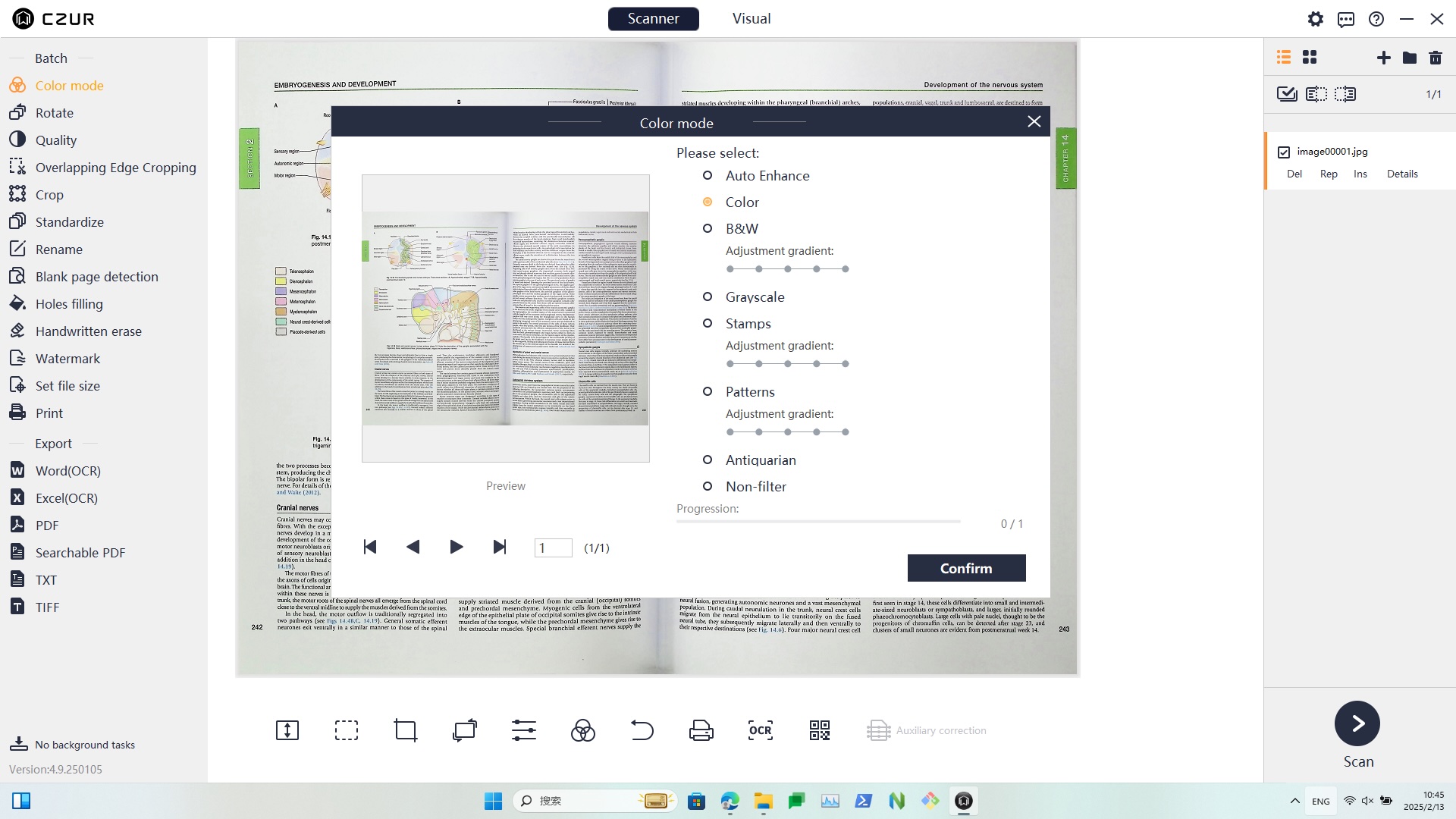Screen dimensions: 1456x819
Task: Enable the Antiquarian color mode
Action: point(707,460)
